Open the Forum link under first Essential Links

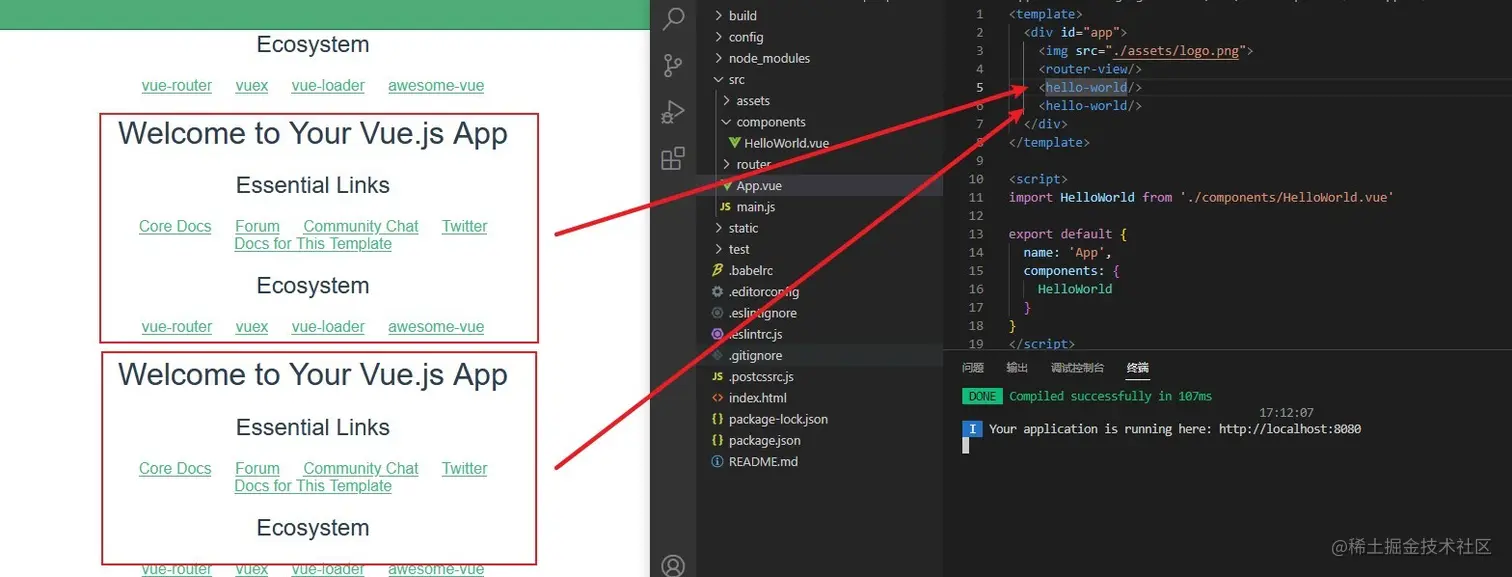click(257, 226)
